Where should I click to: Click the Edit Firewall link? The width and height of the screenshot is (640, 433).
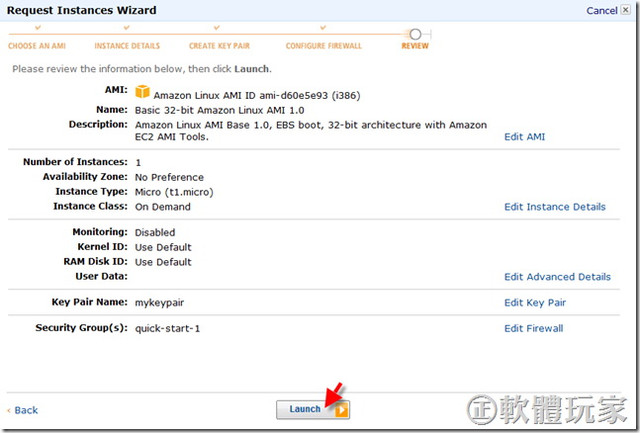pyautogui.click(x=533, y=329)
